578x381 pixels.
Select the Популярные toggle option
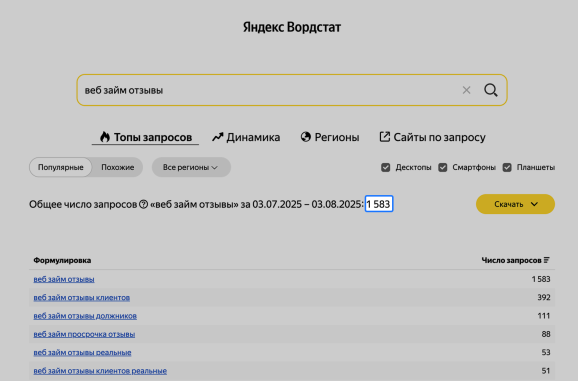point(60,167)
